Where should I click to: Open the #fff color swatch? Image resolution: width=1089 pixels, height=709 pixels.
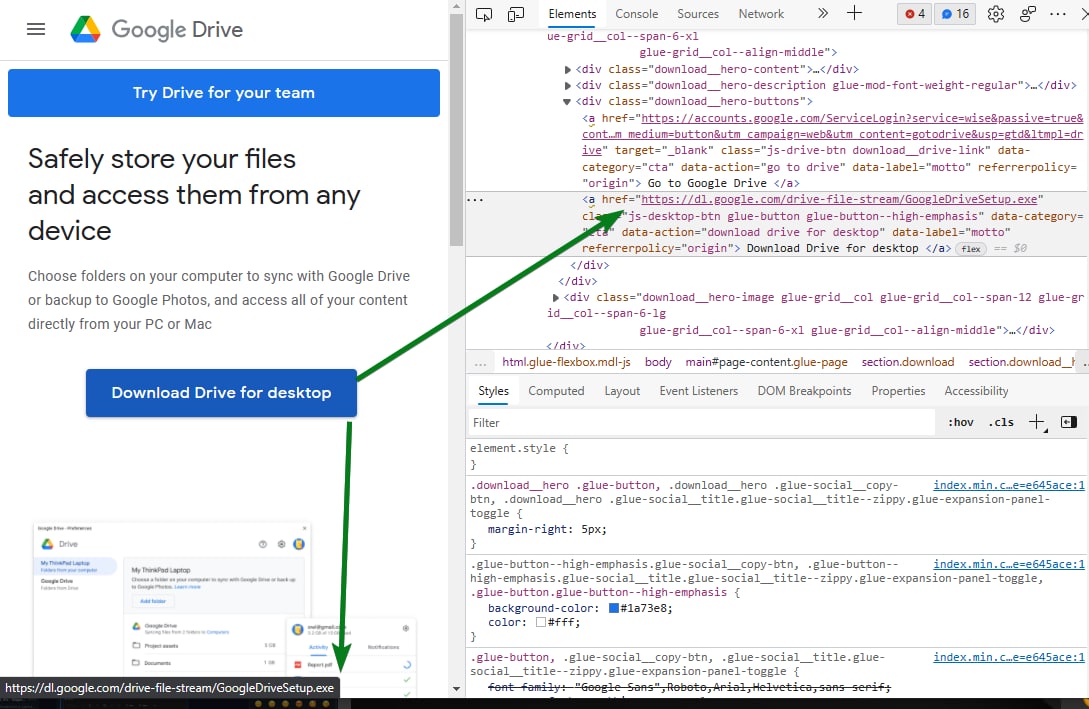pos(540,622)
